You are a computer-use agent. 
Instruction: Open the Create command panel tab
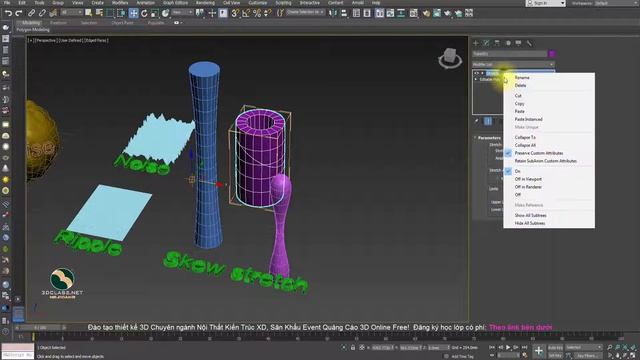pos(476,43)
